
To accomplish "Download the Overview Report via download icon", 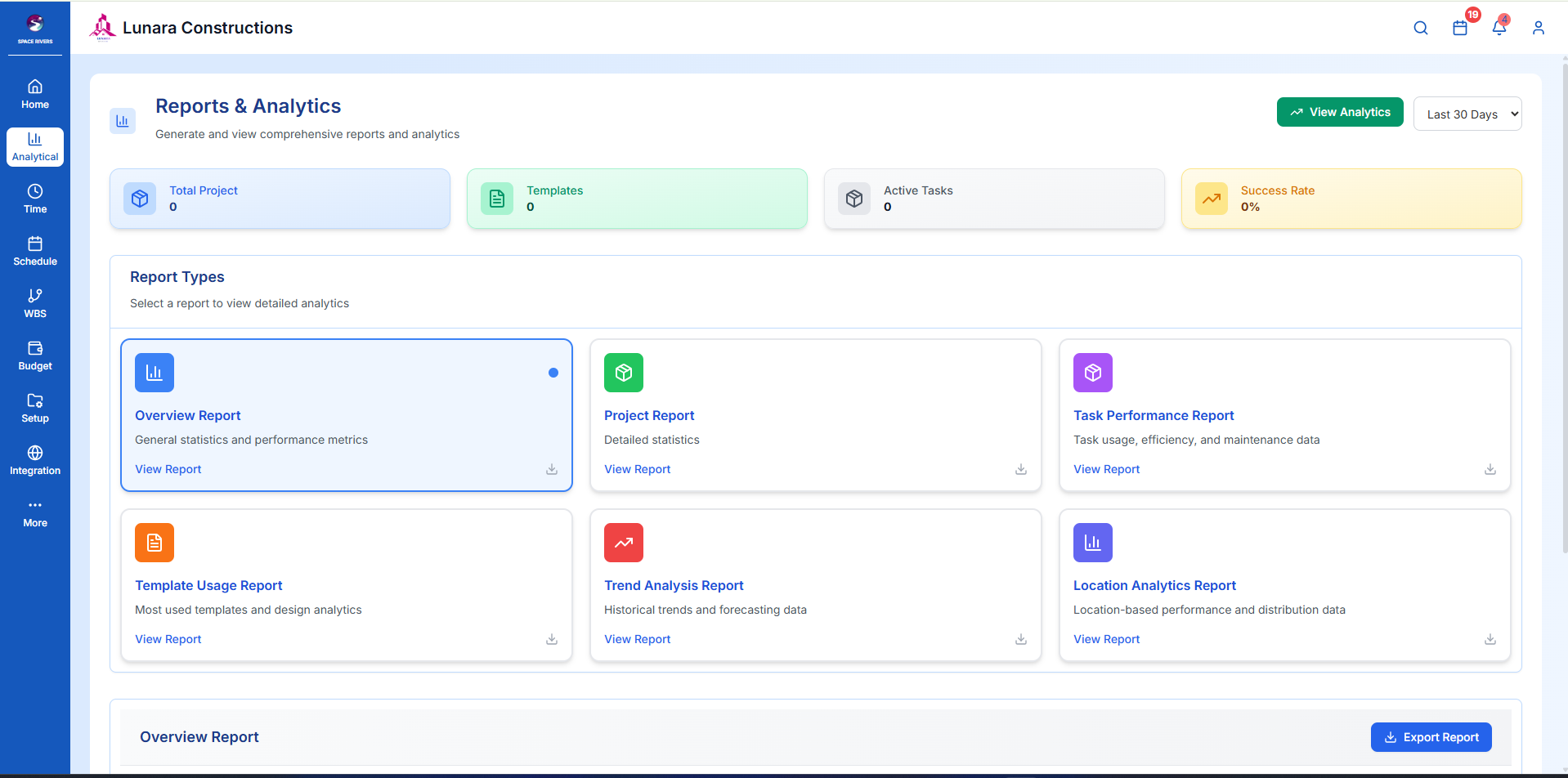I will pyautogui.click(x=552, y=469).
